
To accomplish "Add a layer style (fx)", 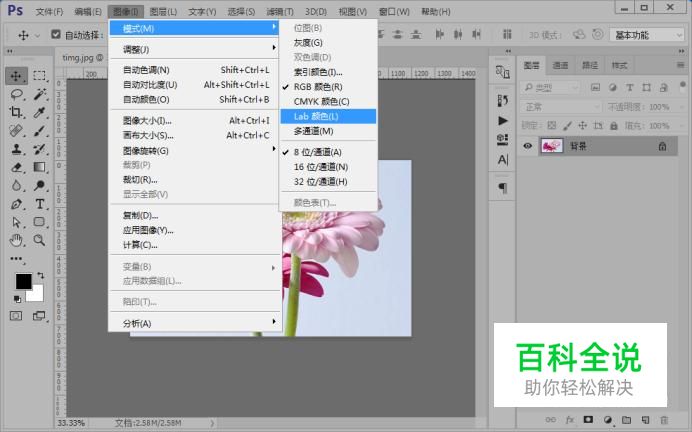I will click(x=570, y=420).
